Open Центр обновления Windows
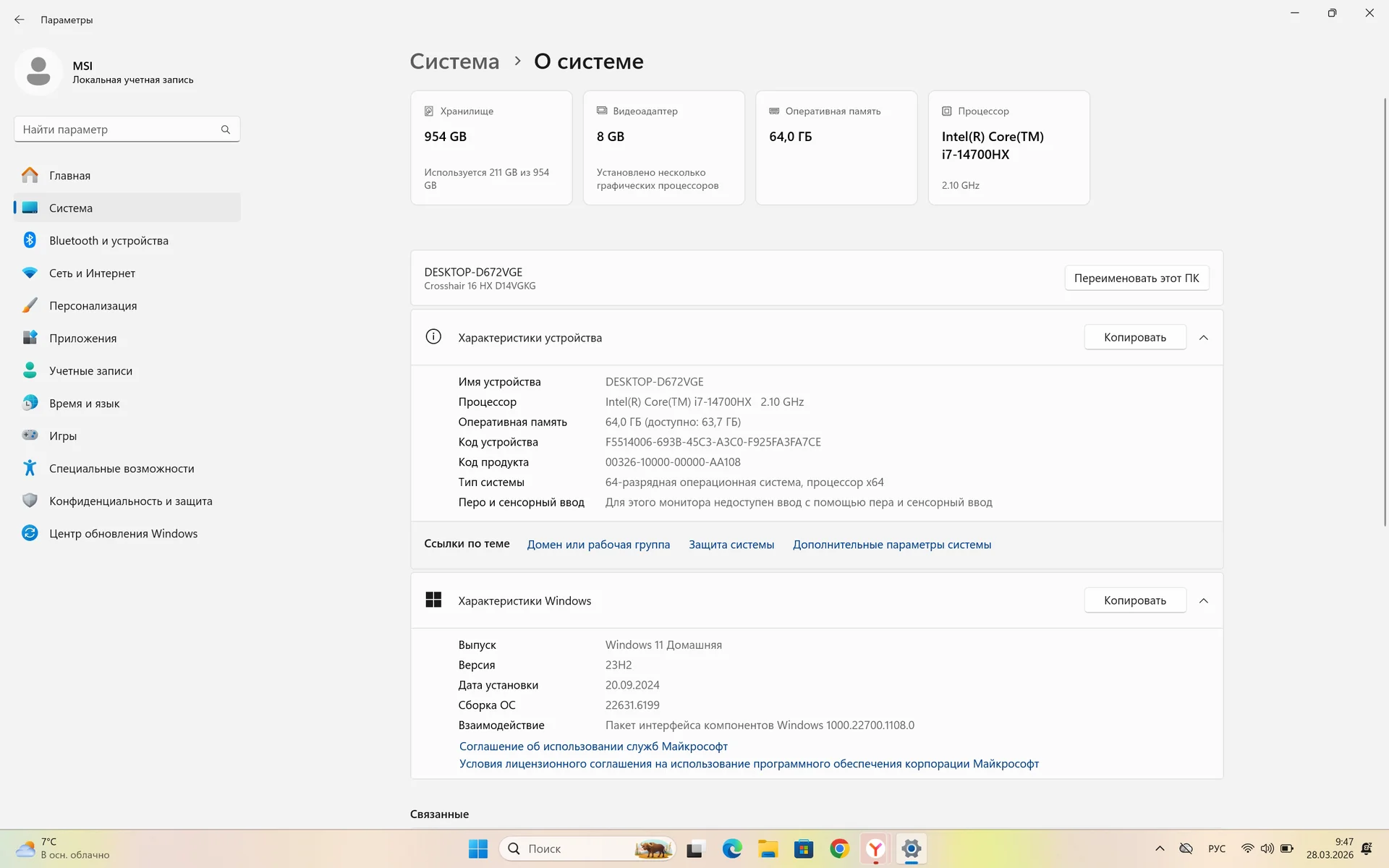This screenshot has height=868, width=1389. pos(127,534)
